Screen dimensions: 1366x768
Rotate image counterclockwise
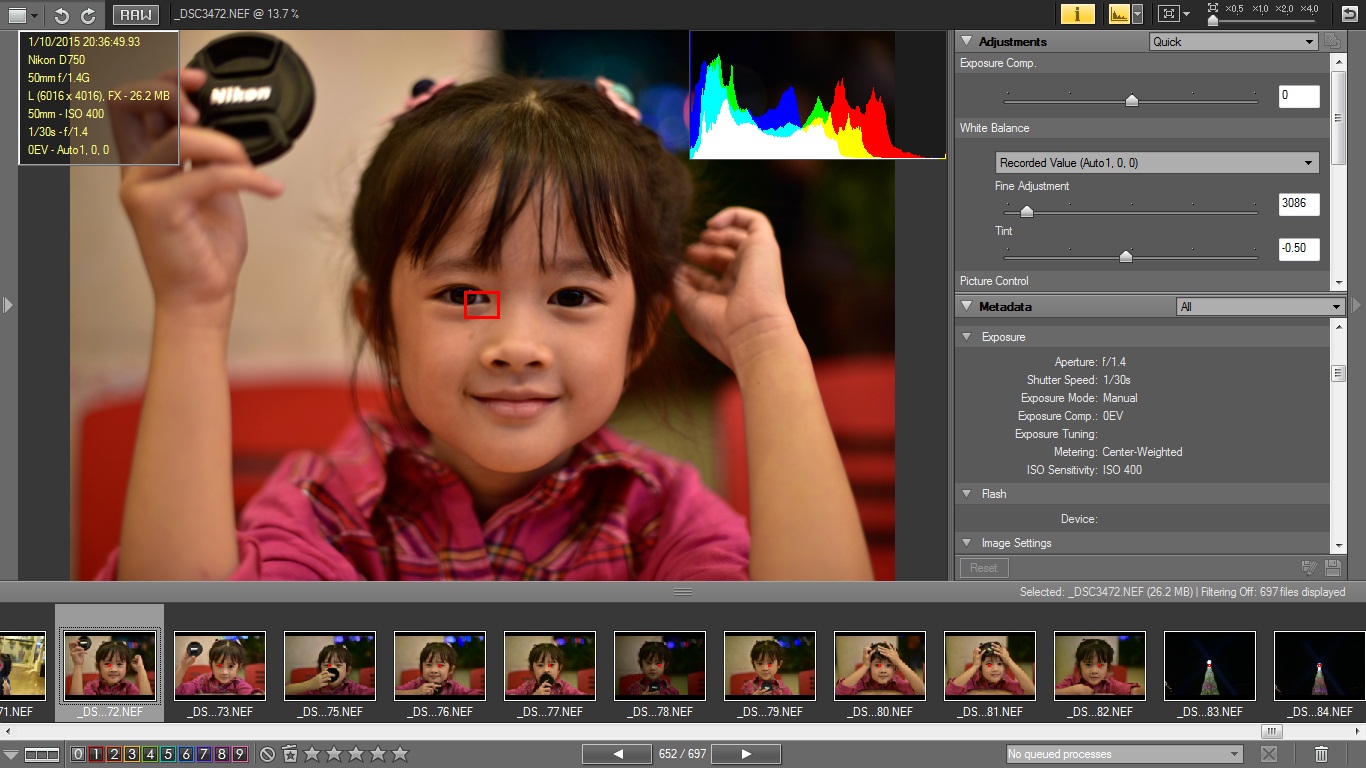pyautogui.click(x=62, y=15)
